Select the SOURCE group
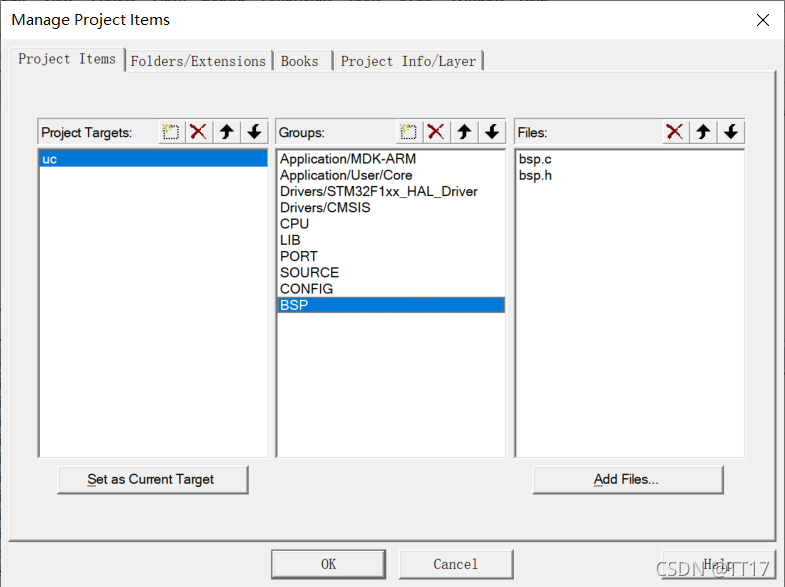Screen dimensions: 785x587 pyautogui.click(x=390, y=273)
